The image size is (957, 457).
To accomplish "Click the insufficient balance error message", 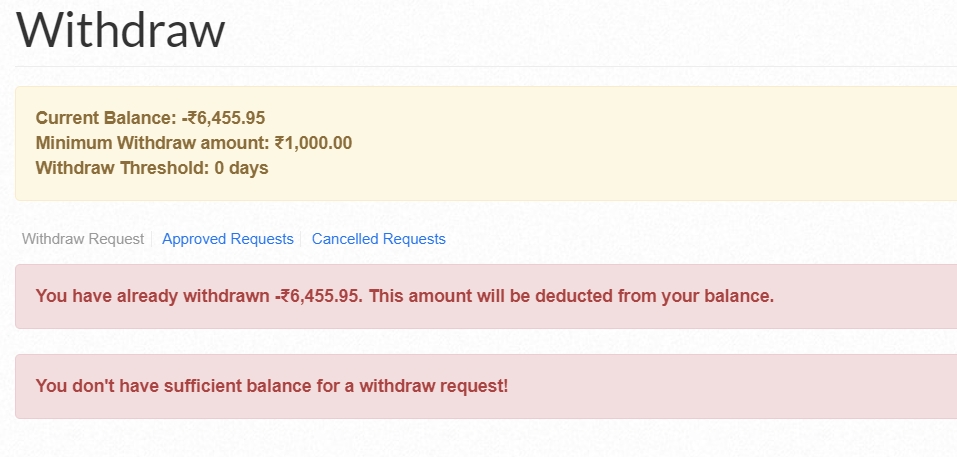I will (x=272, y=386).
